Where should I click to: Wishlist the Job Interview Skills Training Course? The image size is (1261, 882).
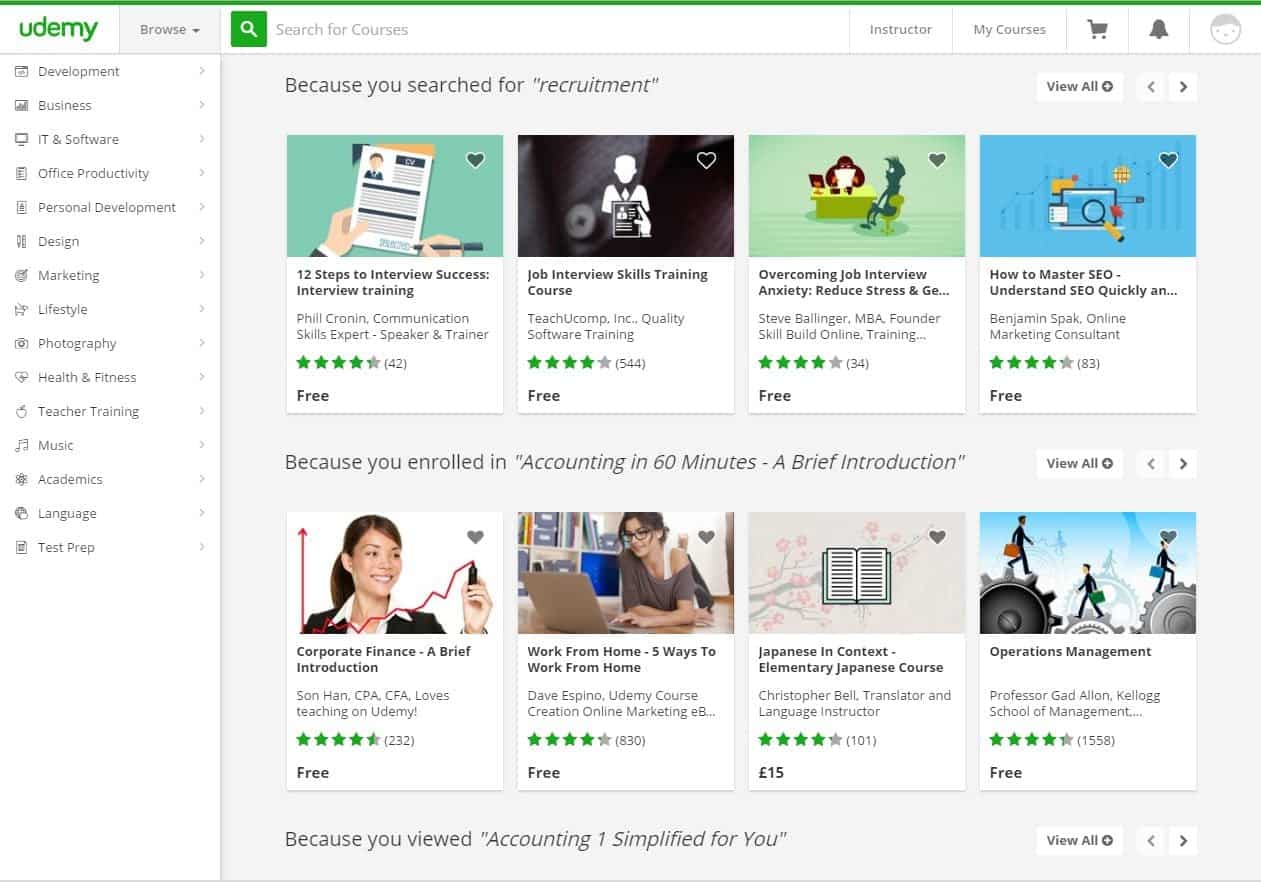click(x=706, y=160)
